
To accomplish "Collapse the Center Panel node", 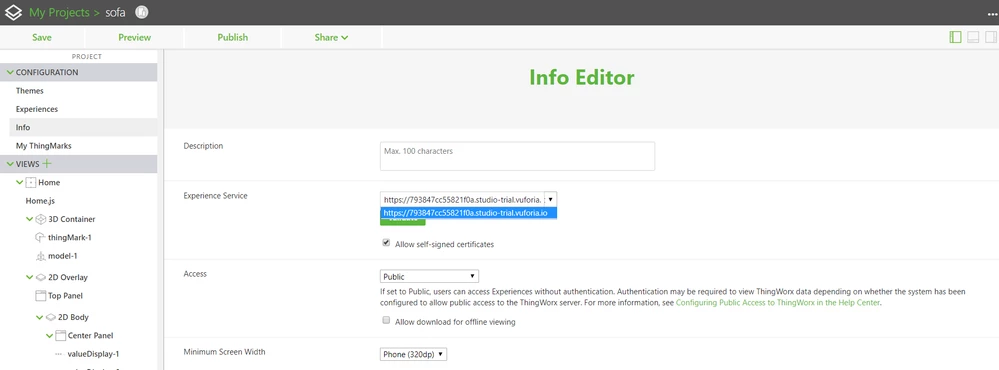I will (50, 336).
